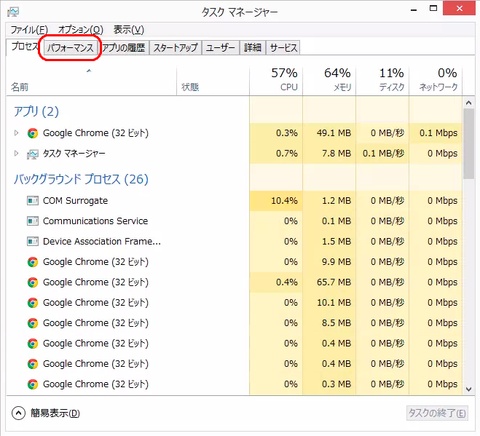Open the サービス tab

(284, 48)
